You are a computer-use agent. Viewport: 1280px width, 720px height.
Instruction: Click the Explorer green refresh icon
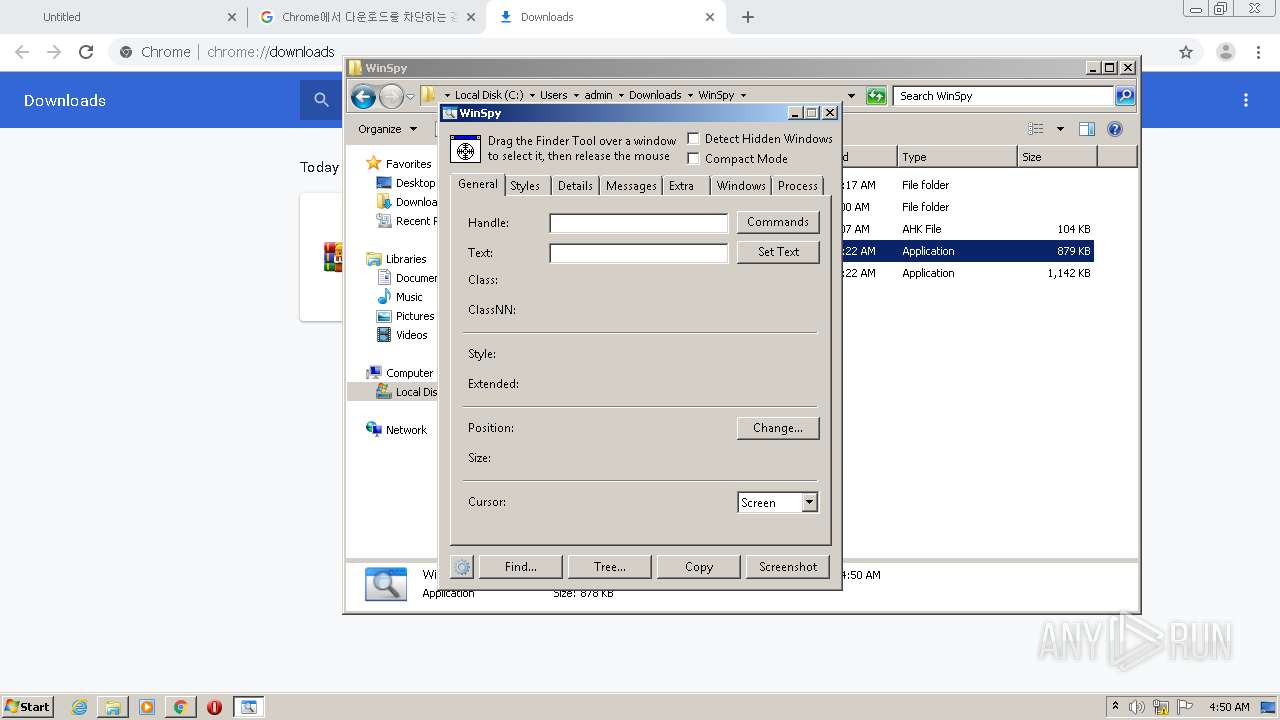click(x=876, y=96)
